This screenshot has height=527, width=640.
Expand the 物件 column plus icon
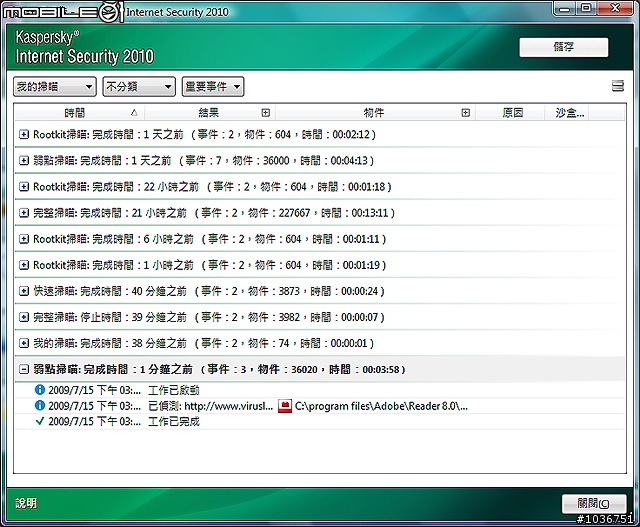(x=466, y=113)
